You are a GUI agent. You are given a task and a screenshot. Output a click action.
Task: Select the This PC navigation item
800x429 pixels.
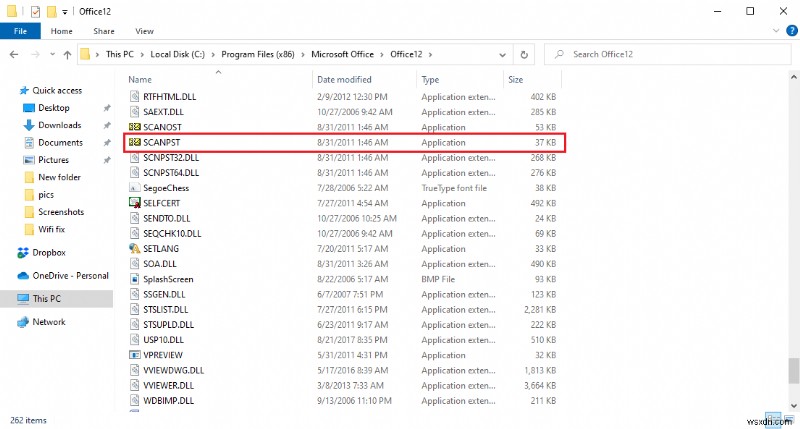[48, 298]
